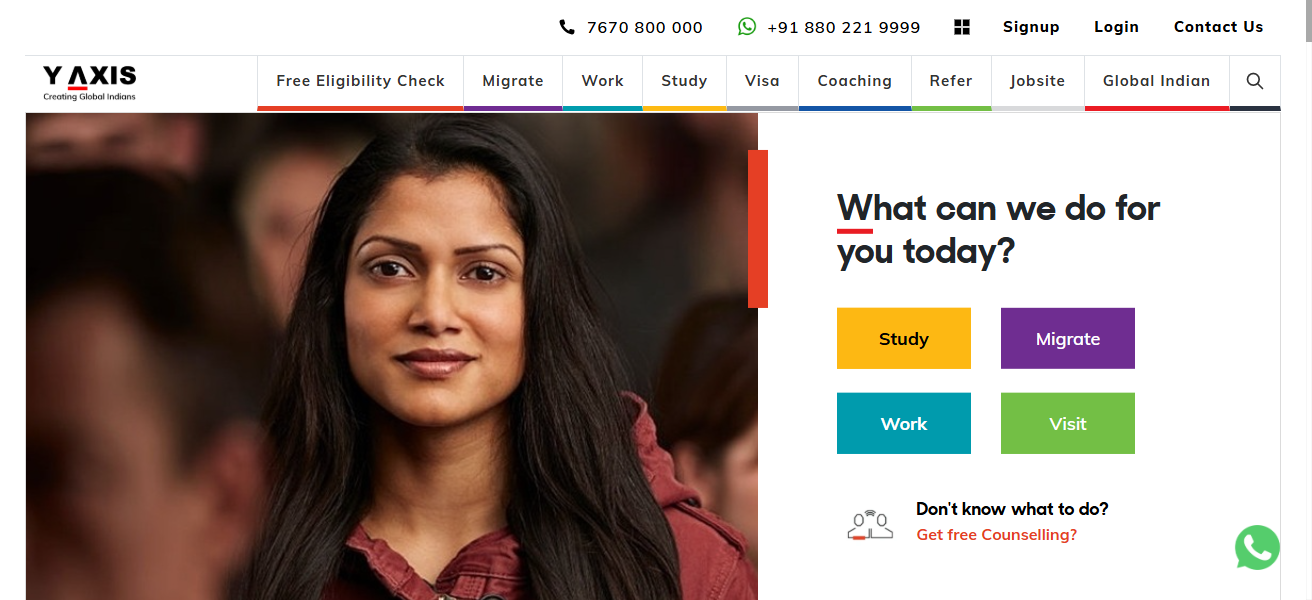
Task: Choose the green Visit button
Action: click(x=1068, y=424)
